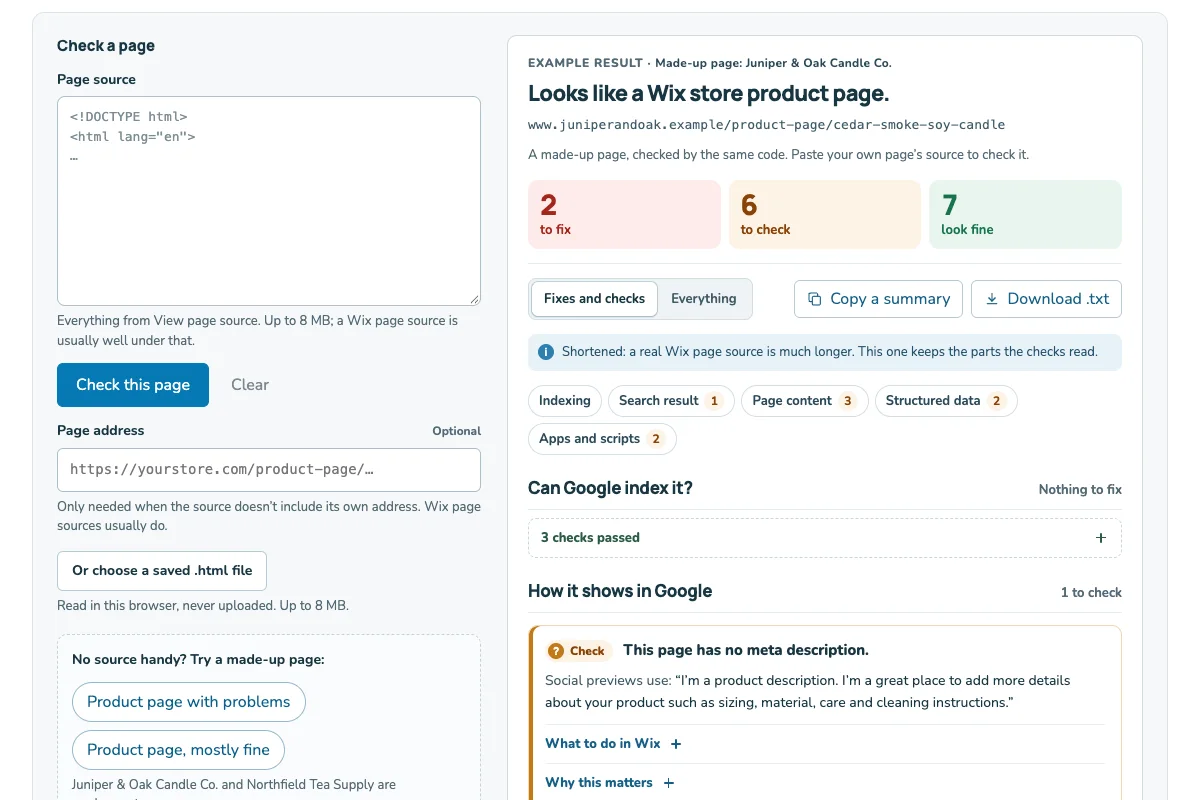The height and width of the screenshot is (800, 1200).
Task: Click the 1 count badge on Search result
Action: point(714,401)
